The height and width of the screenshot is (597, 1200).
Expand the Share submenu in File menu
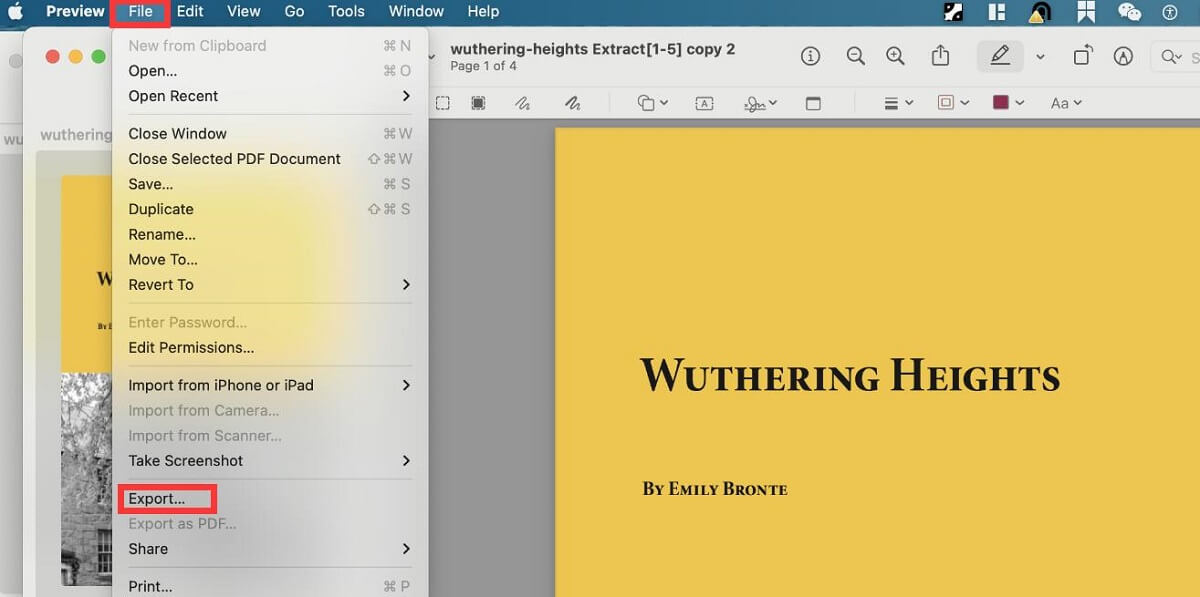click(x=406, y=549)
